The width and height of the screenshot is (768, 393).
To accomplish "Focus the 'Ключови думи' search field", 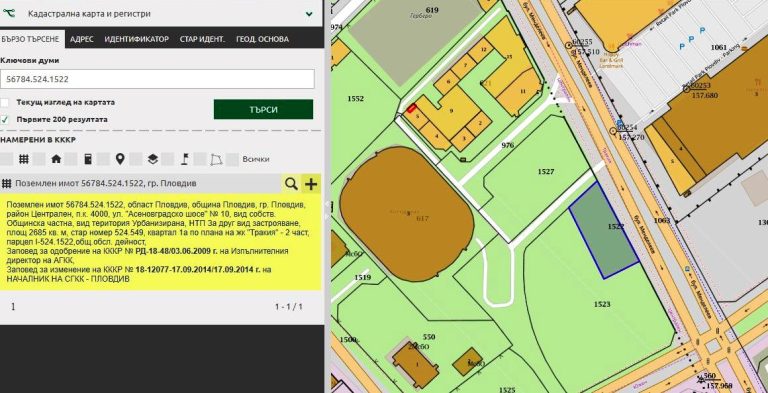I will [x=157, y=79].
